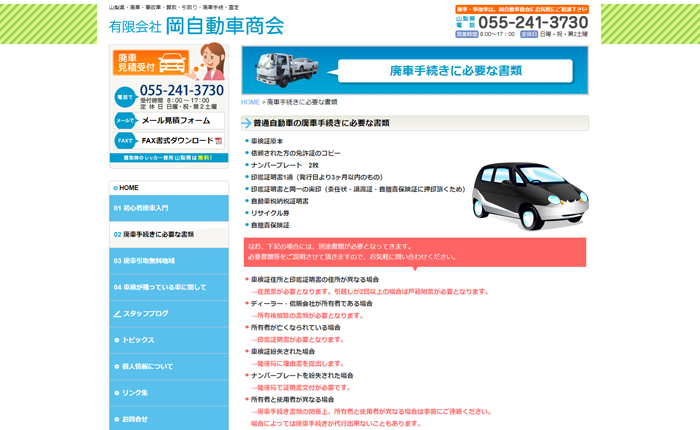Click the 依頼された方の免許証のコピー list item
The image size is (700, 430).
point(296,153)
